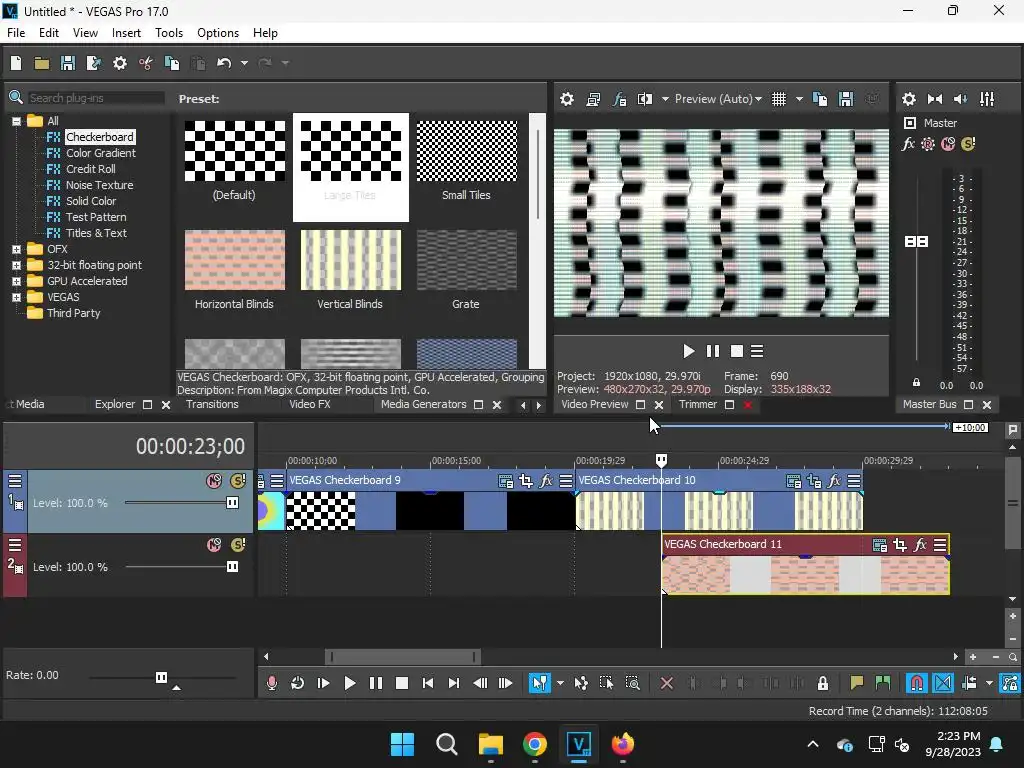Screen dimensions: 1024x768
Task: Switch to Video FX tab
Action: (x=310, y=404)
